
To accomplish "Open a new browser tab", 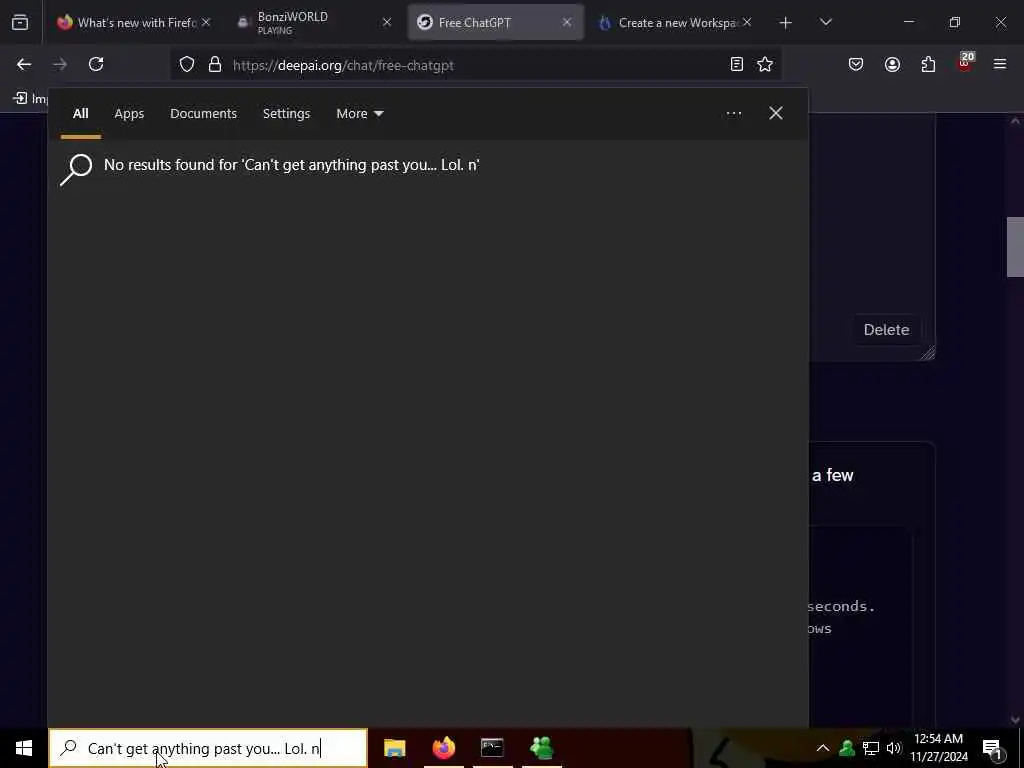I will click(x=786, y=23).
